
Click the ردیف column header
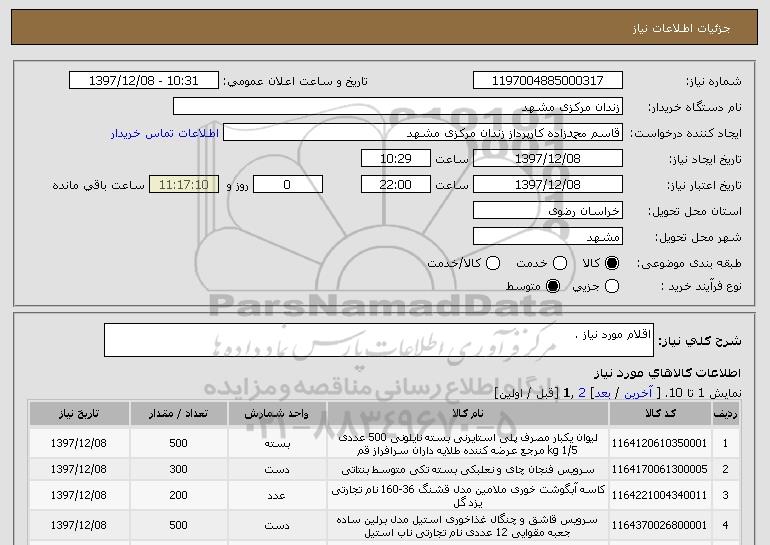point(725,413)
